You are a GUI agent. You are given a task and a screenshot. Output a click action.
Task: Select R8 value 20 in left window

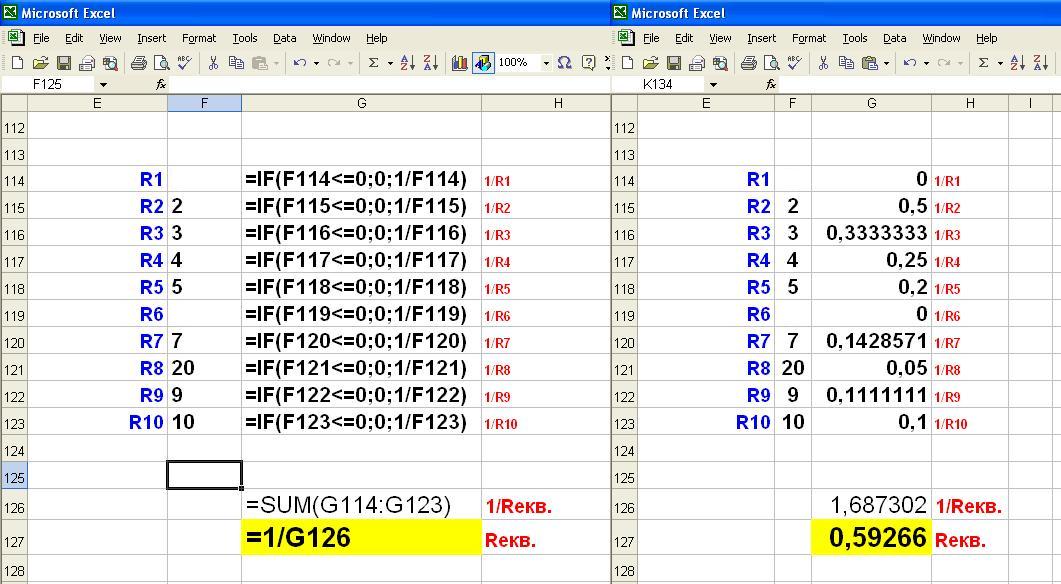pyautogui.click(x=204, y=368)
